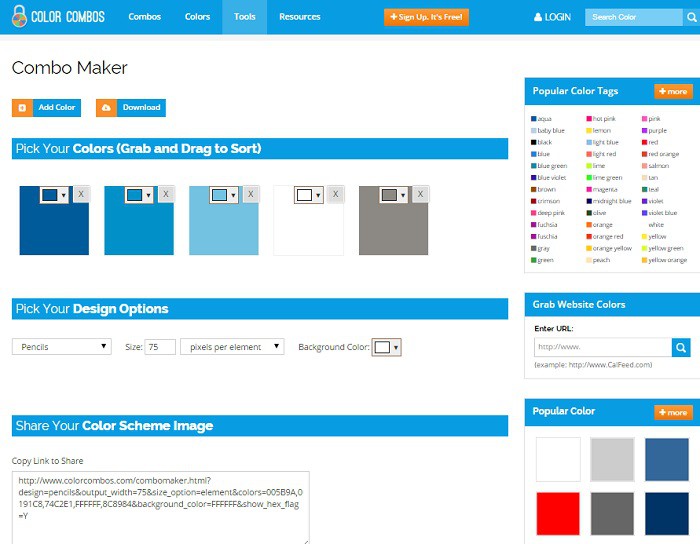
Task: Click the Sign Up. It's Free! button
Action: pyautogui.click(x=425, y=17)
